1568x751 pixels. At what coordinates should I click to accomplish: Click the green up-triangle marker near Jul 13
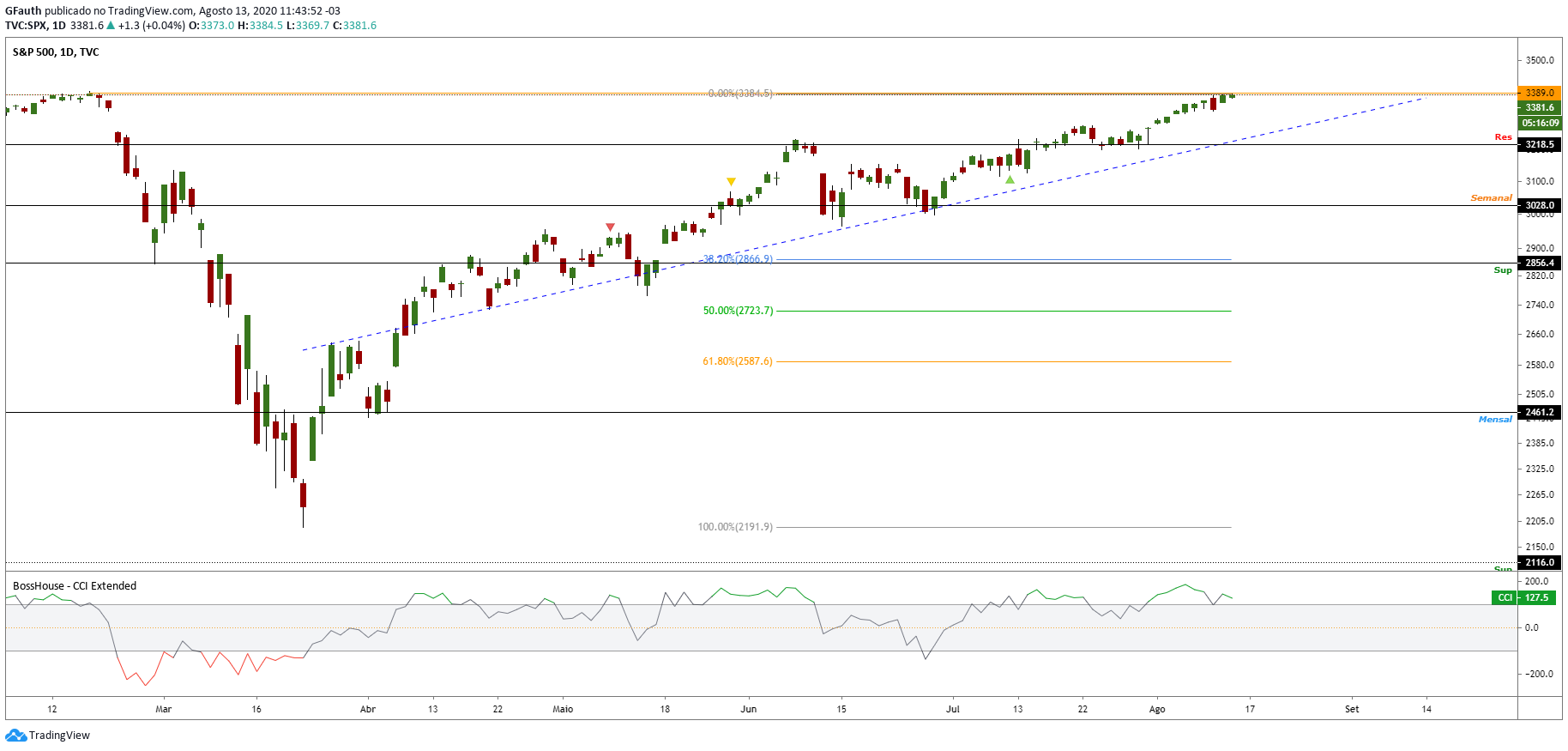click(1010, 180)
